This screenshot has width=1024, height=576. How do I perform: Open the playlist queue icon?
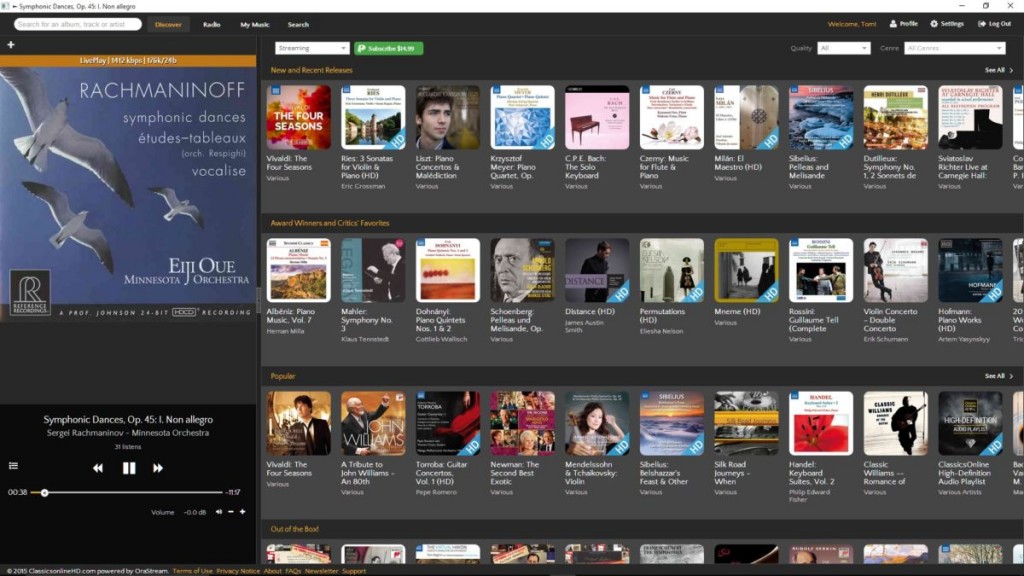(x=13, y=466)
